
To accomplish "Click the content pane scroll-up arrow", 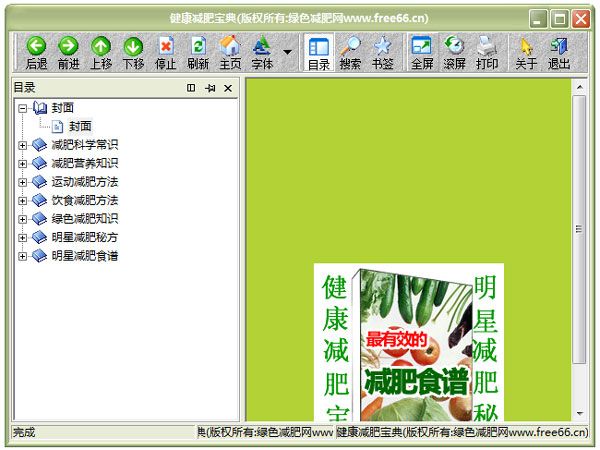I will [579, 88].
